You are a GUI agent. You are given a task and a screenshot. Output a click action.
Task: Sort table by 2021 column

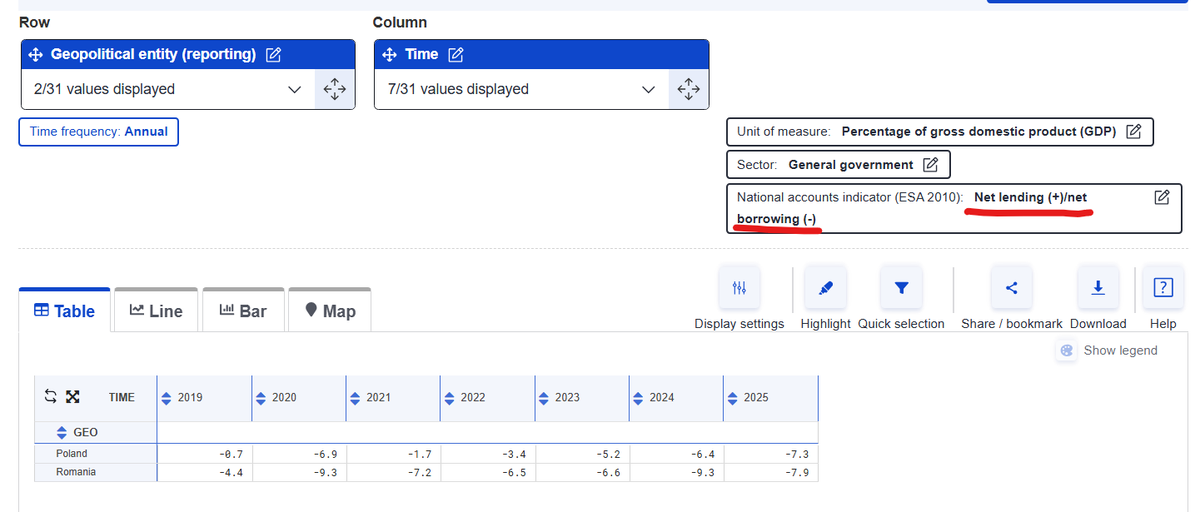tap(355, 398)
